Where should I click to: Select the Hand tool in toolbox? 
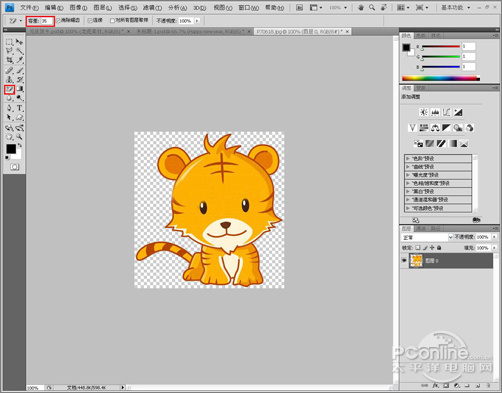pyautogui.click(x=9, y=137)
